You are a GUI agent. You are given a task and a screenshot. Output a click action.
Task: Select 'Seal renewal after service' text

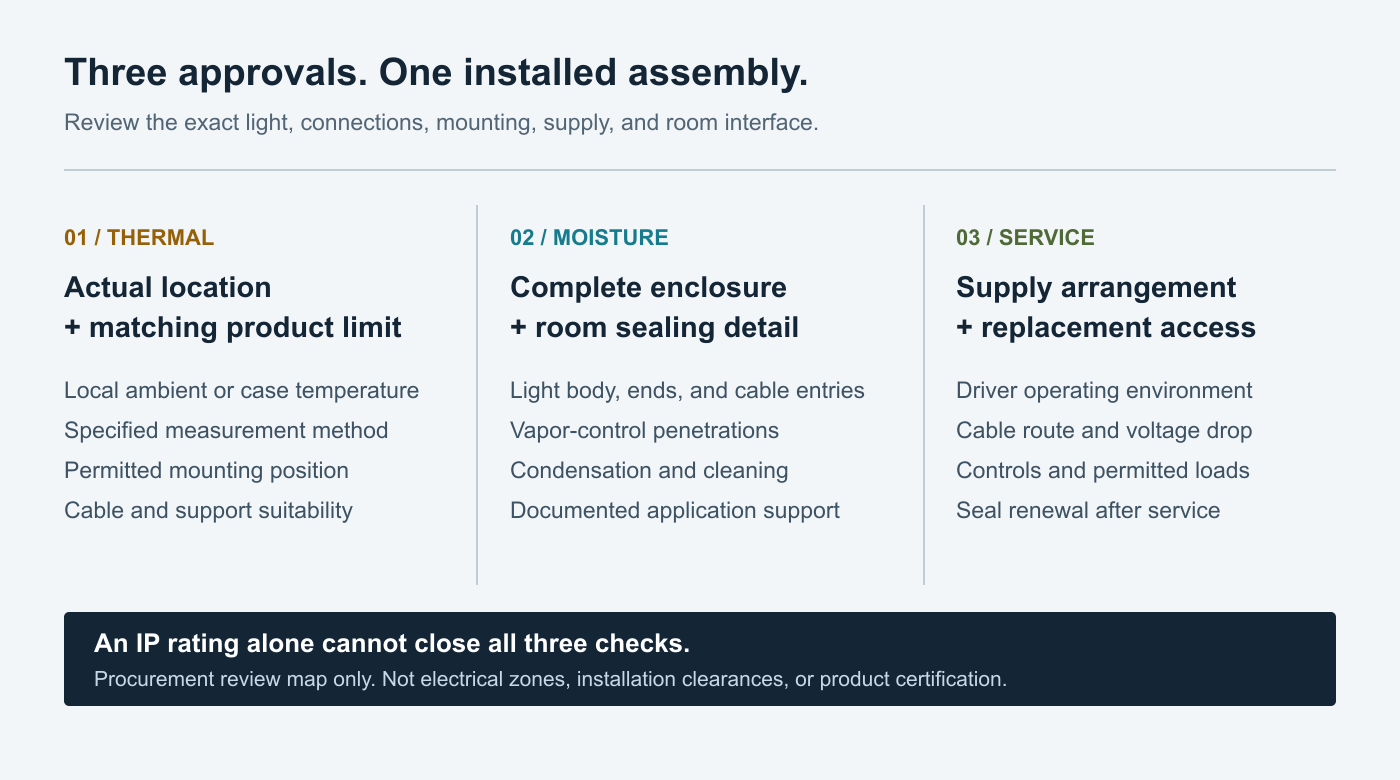click(1088, 511)
